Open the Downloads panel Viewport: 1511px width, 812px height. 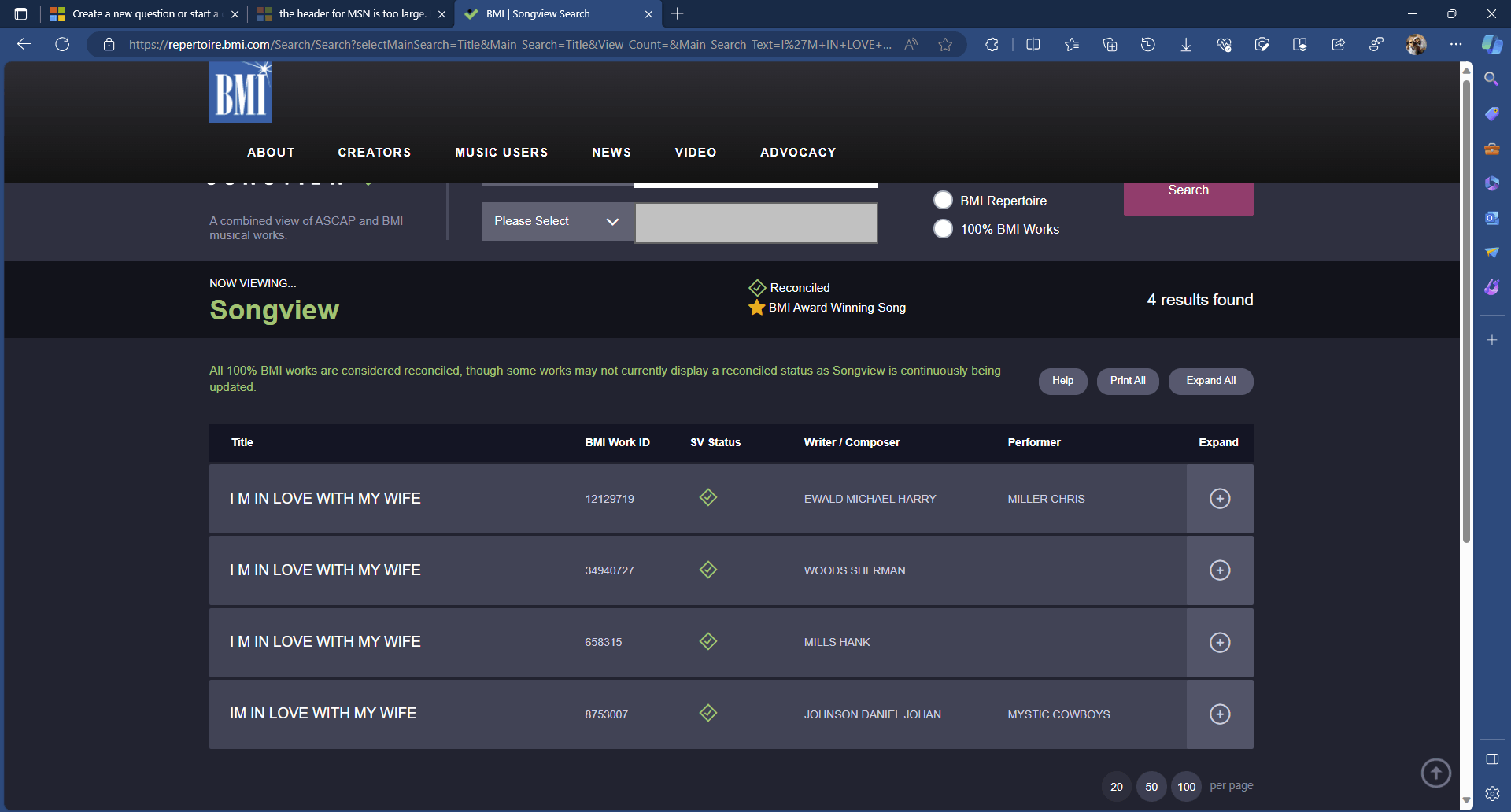[1186, 45]
